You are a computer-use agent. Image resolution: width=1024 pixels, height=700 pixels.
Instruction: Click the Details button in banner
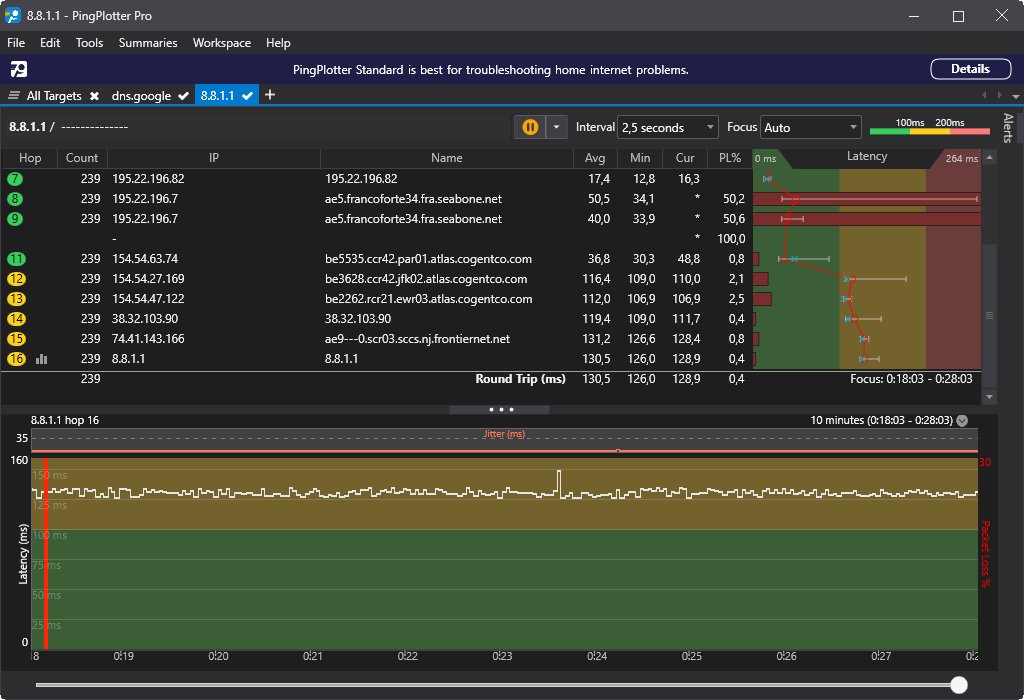tap(970, 69)
